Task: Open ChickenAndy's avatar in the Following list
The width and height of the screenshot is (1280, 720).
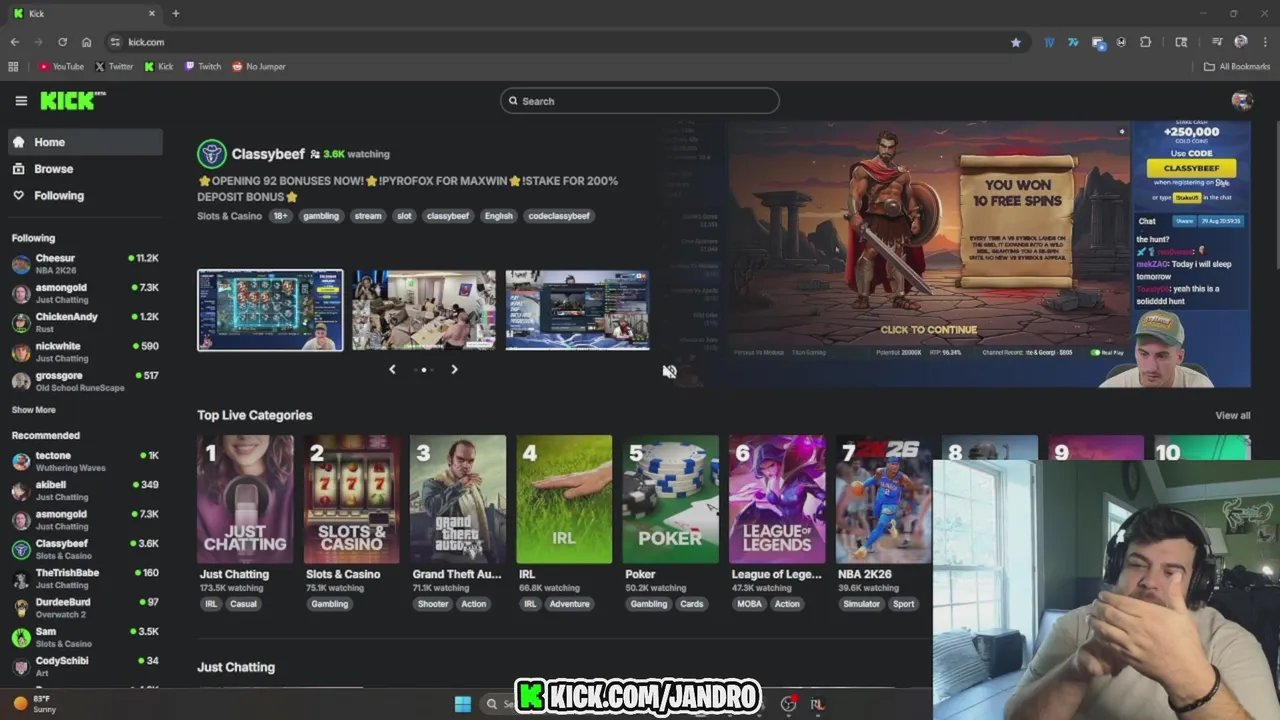Action: [x=21, y=323]
